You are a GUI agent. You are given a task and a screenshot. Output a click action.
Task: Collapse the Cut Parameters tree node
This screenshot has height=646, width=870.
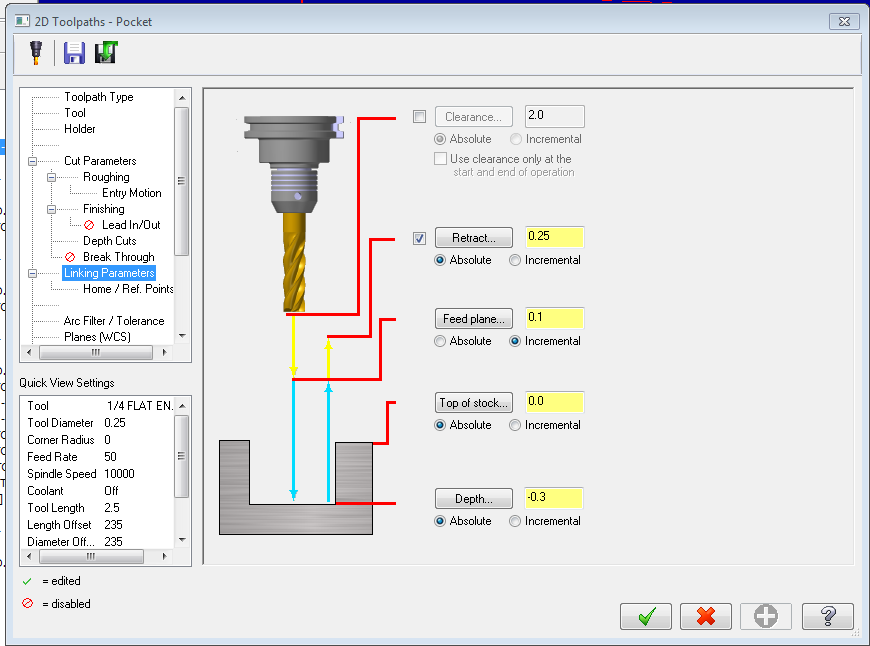click(33, 161)
